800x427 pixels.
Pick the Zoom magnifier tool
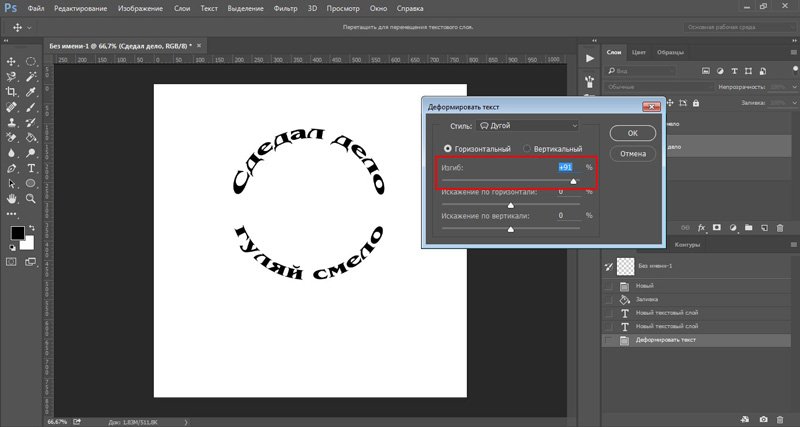click(x=32, y=199)
